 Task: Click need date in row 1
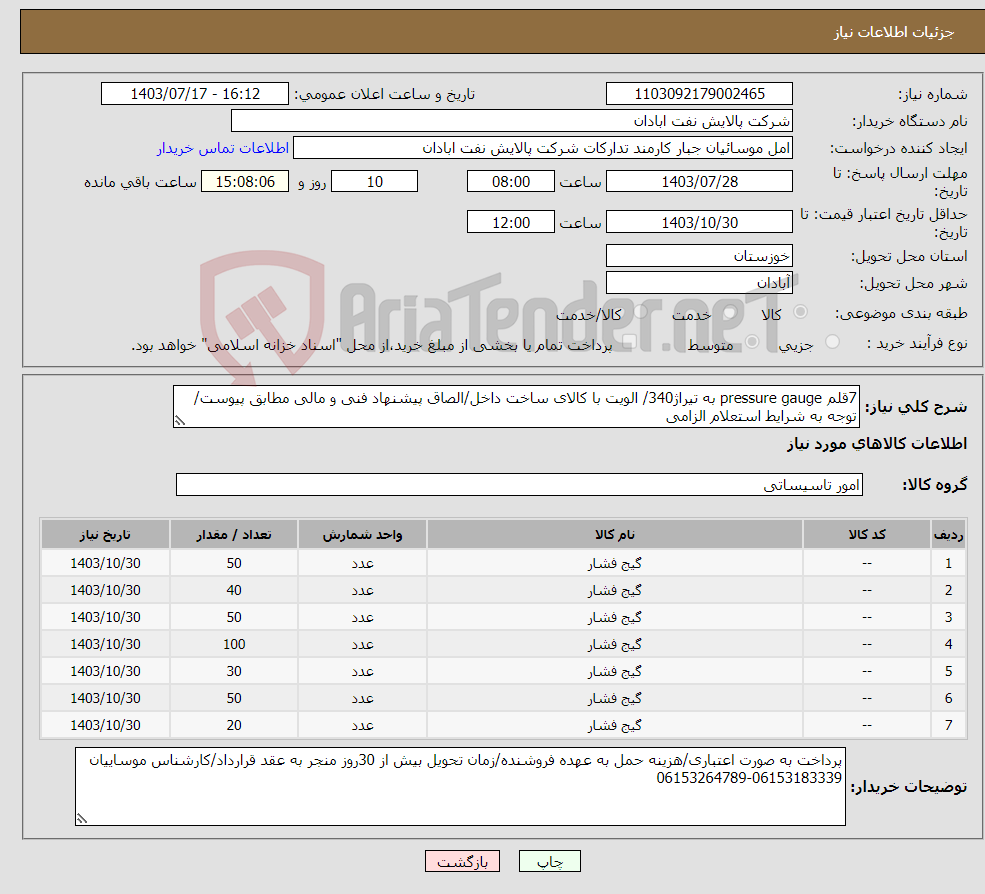click(x=105, y=564)
